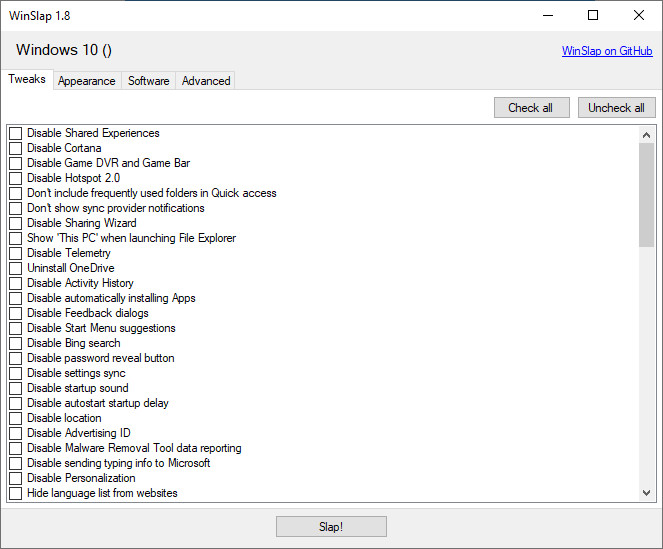The image size is (663, 549).
Task: Enable Disable settings sync checkbox
Action: pos(16,373)
